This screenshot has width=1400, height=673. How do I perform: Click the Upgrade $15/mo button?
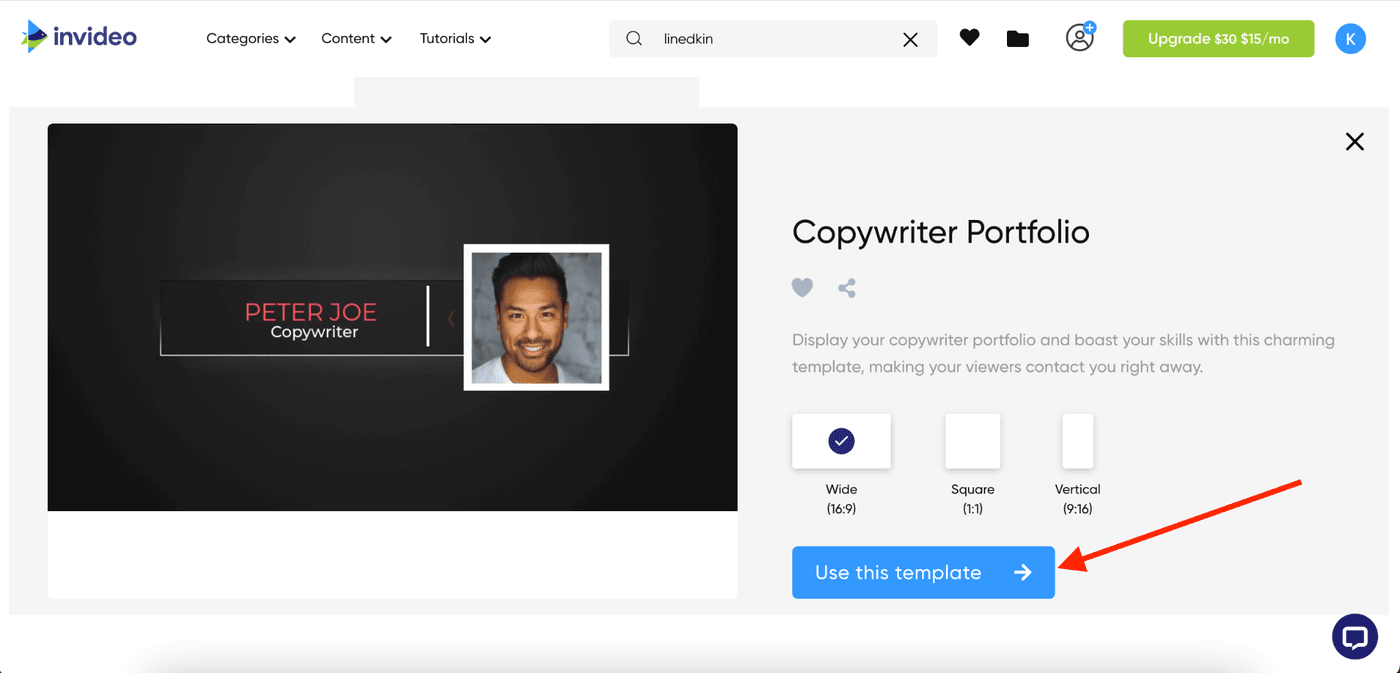click(x=1218, y=39)
